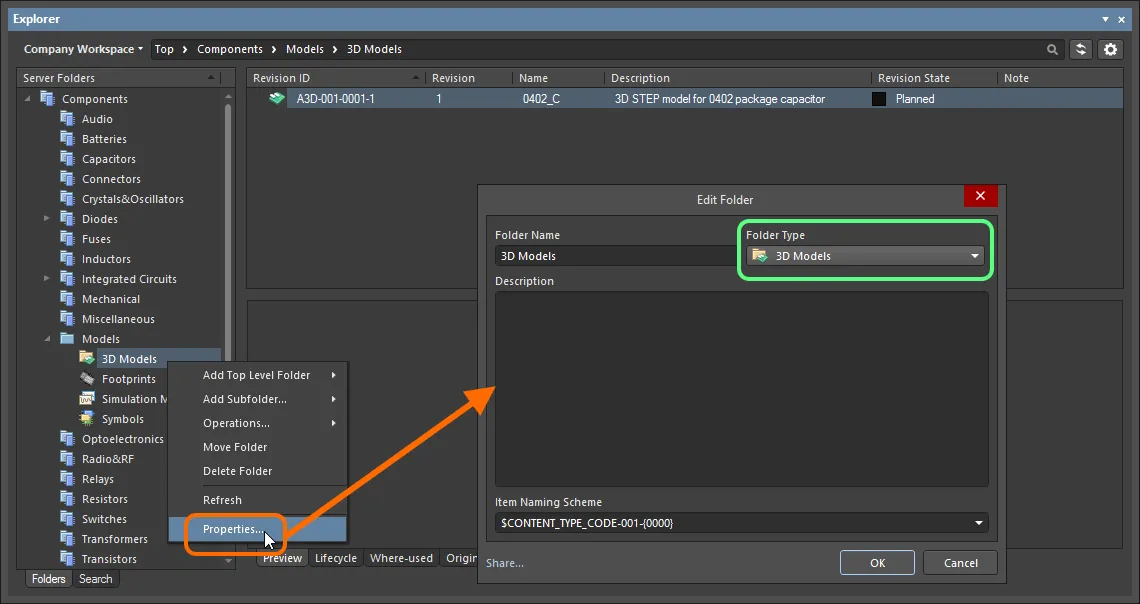Close the Edit Folder dialog with red X
Screen dimensions: 1140x604
point(980,197)
